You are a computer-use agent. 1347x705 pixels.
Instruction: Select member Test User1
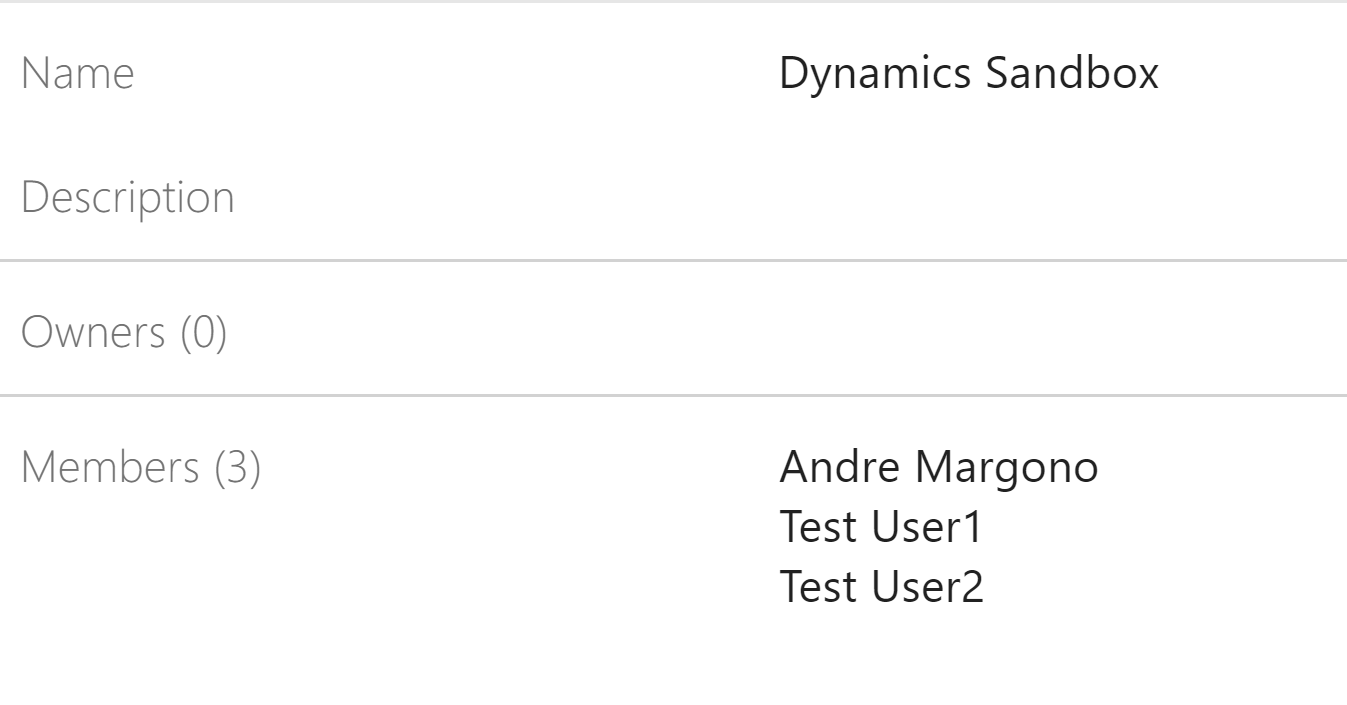pos(881,527)
